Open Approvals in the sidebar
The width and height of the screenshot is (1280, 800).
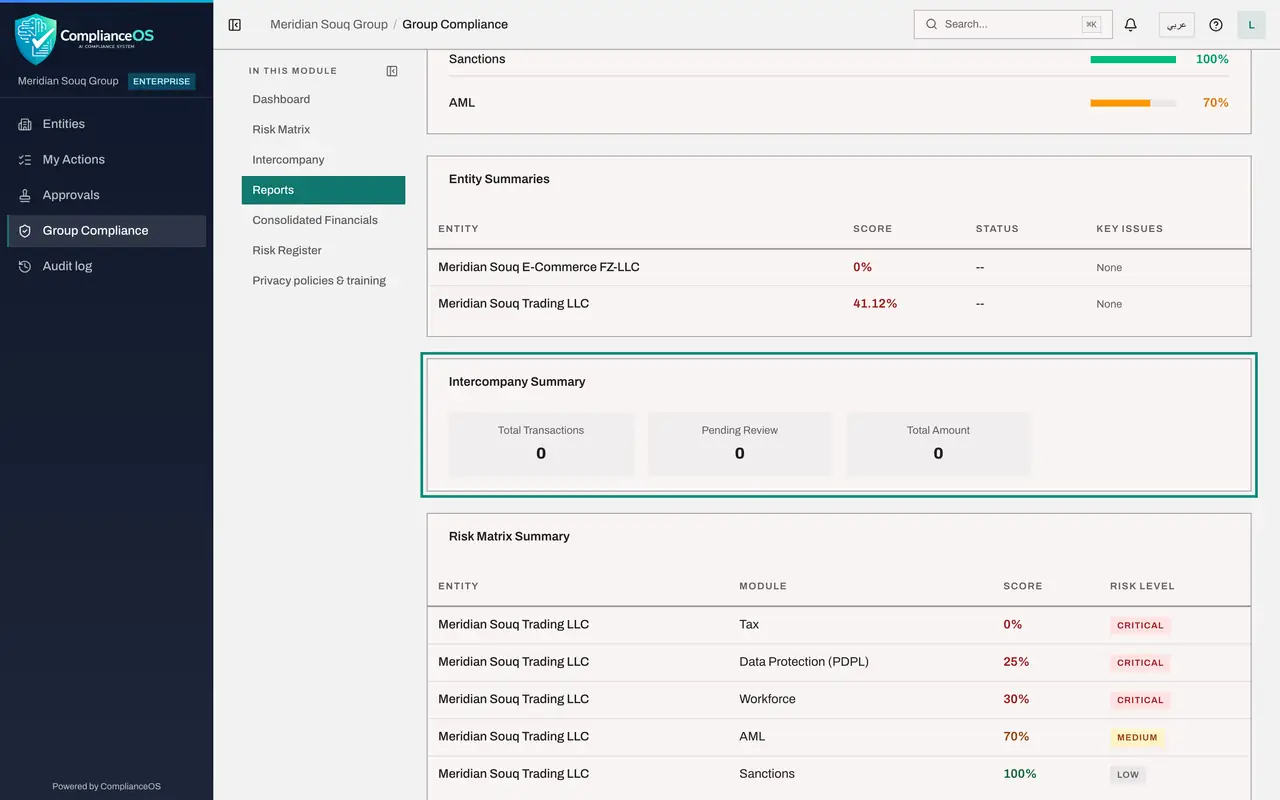point(106,195)
